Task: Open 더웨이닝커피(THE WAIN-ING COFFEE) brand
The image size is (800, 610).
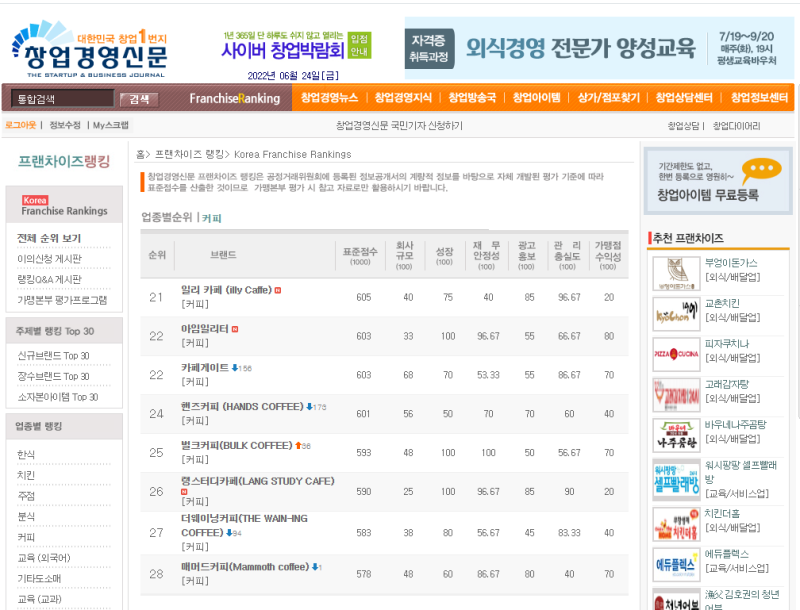Action: pyautogui.click(x=244, y=525)
